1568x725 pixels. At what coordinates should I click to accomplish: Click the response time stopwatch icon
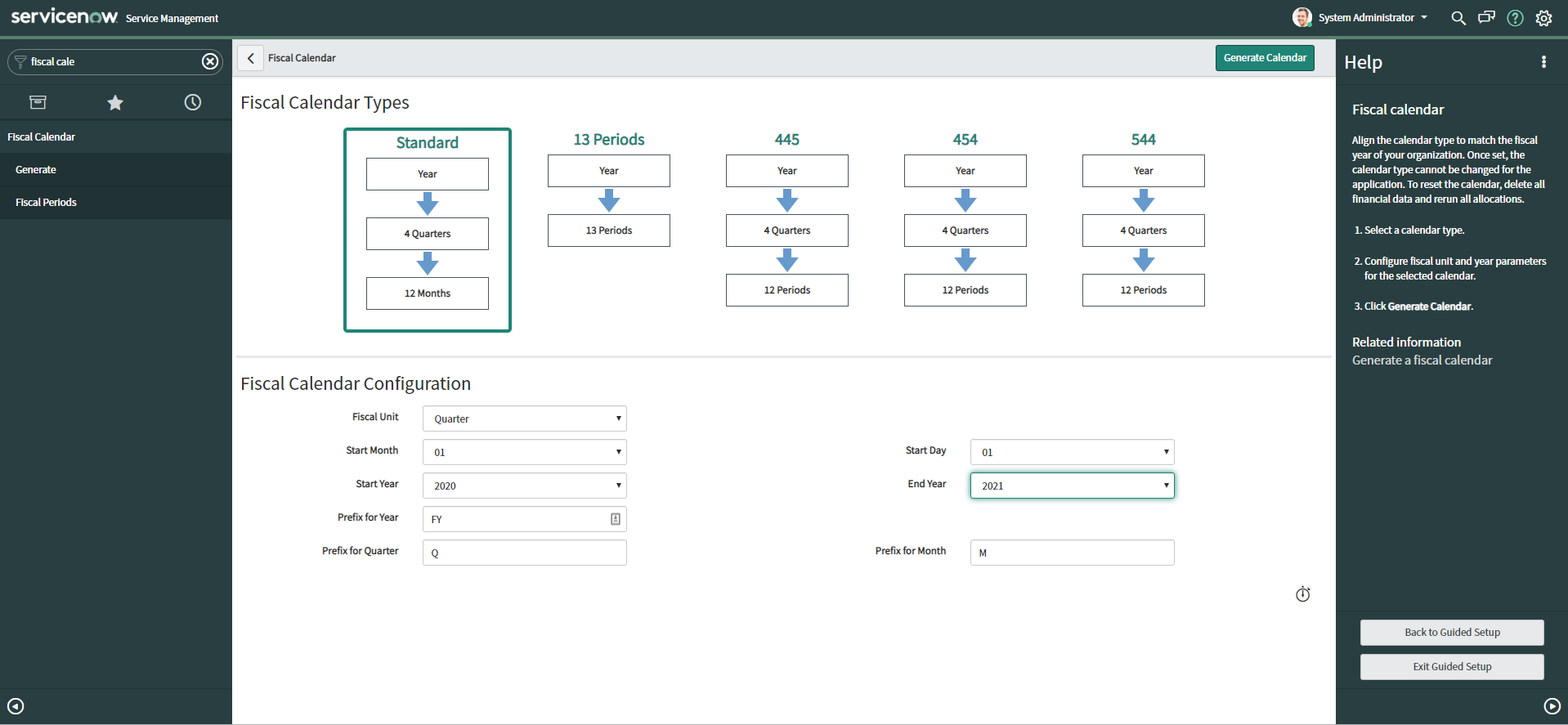tap(1303, 594)
